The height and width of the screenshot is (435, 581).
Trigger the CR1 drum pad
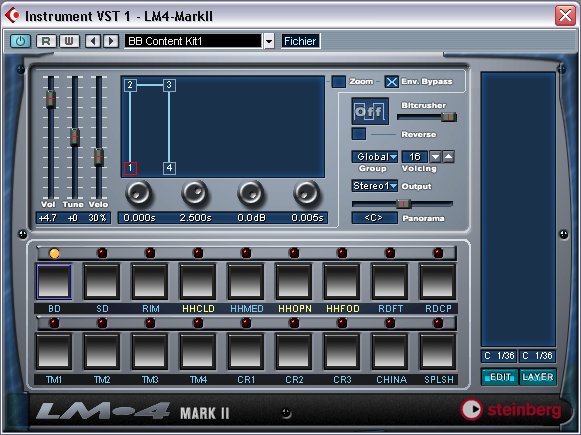coord(246,351)
